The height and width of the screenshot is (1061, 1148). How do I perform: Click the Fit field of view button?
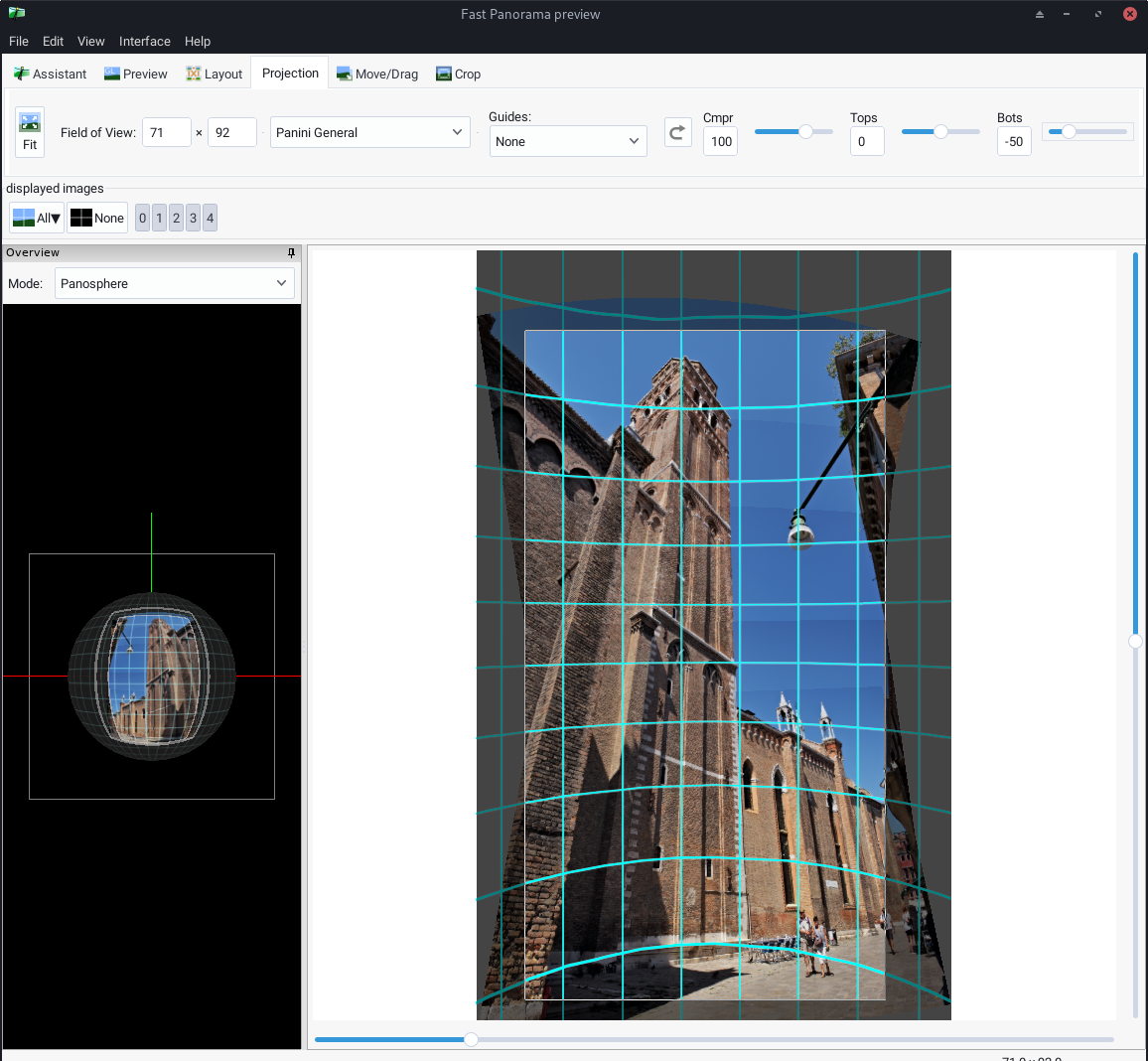click(29, 132)
